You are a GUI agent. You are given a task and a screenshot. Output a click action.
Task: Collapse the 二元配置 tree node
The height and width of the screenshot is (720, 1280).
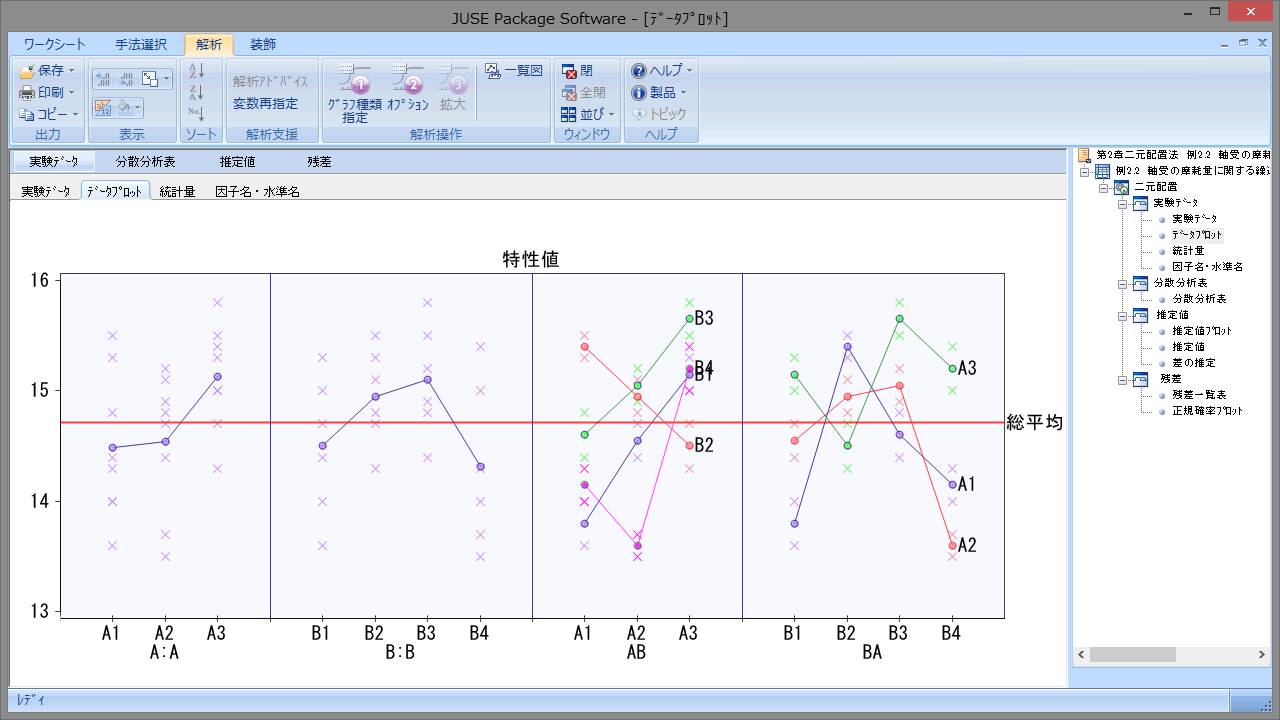coord(1104,188)
